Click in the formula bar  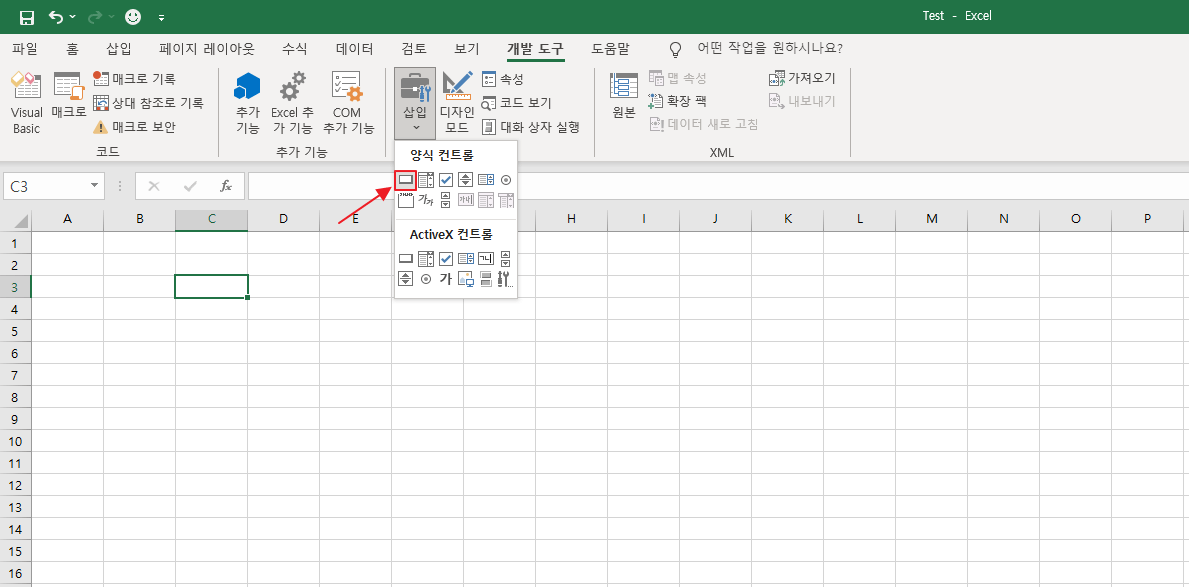click(x=717, y=186)
